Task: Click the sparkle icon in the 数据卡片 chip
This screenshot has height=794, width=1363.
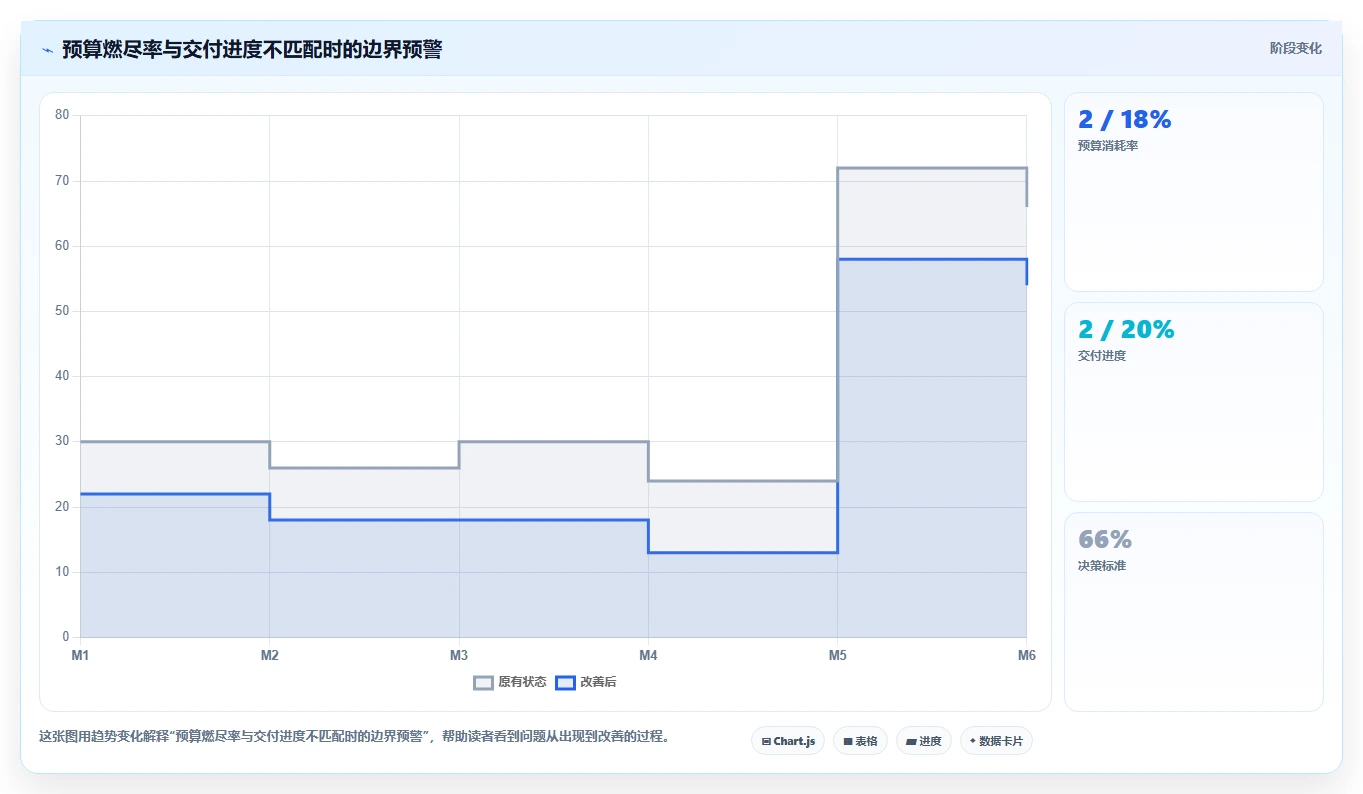Action: [x=973, y=741]
